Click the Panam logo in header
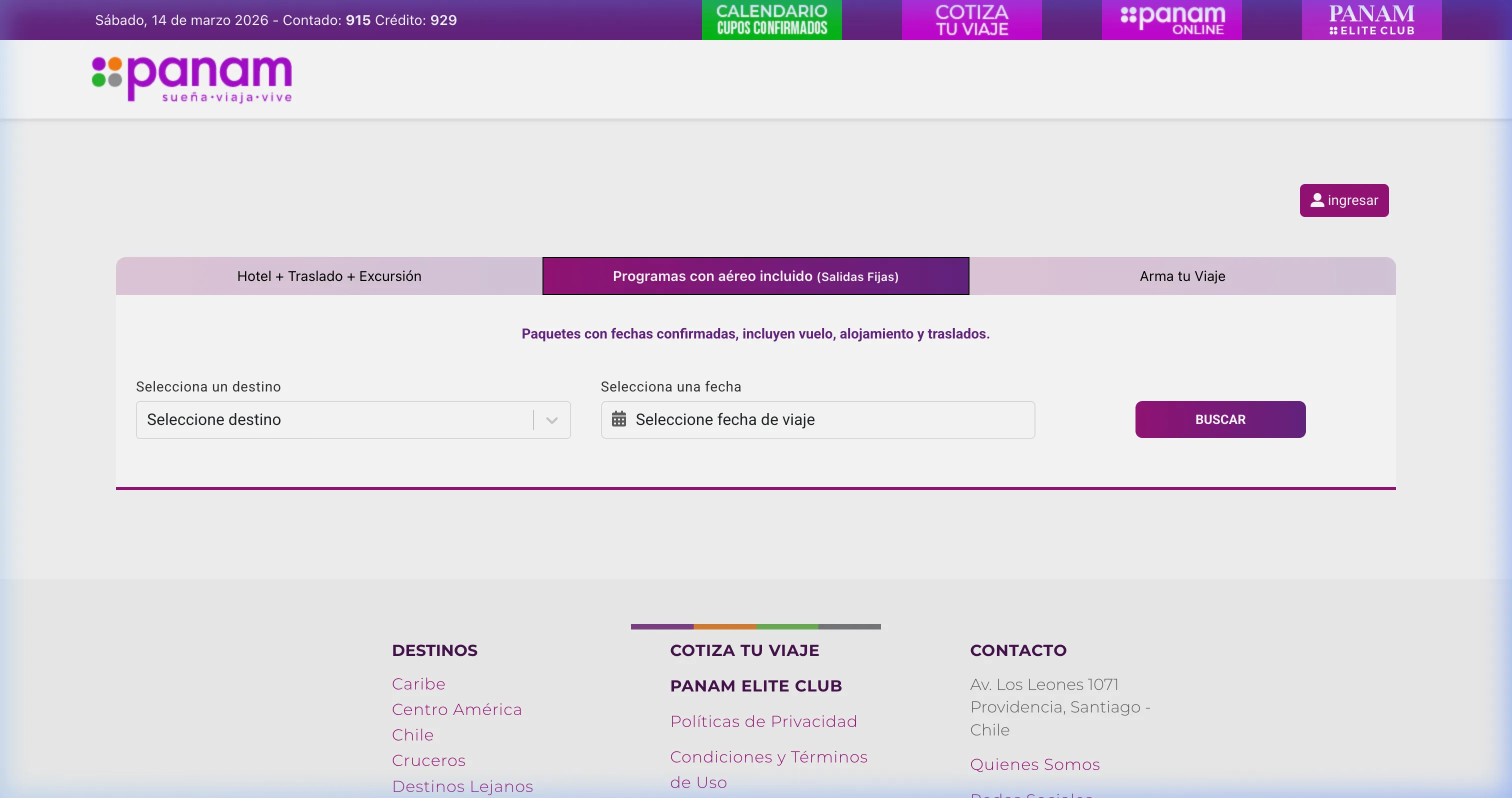This screenshot has width=1512, height=798. [x=192, y=79]
